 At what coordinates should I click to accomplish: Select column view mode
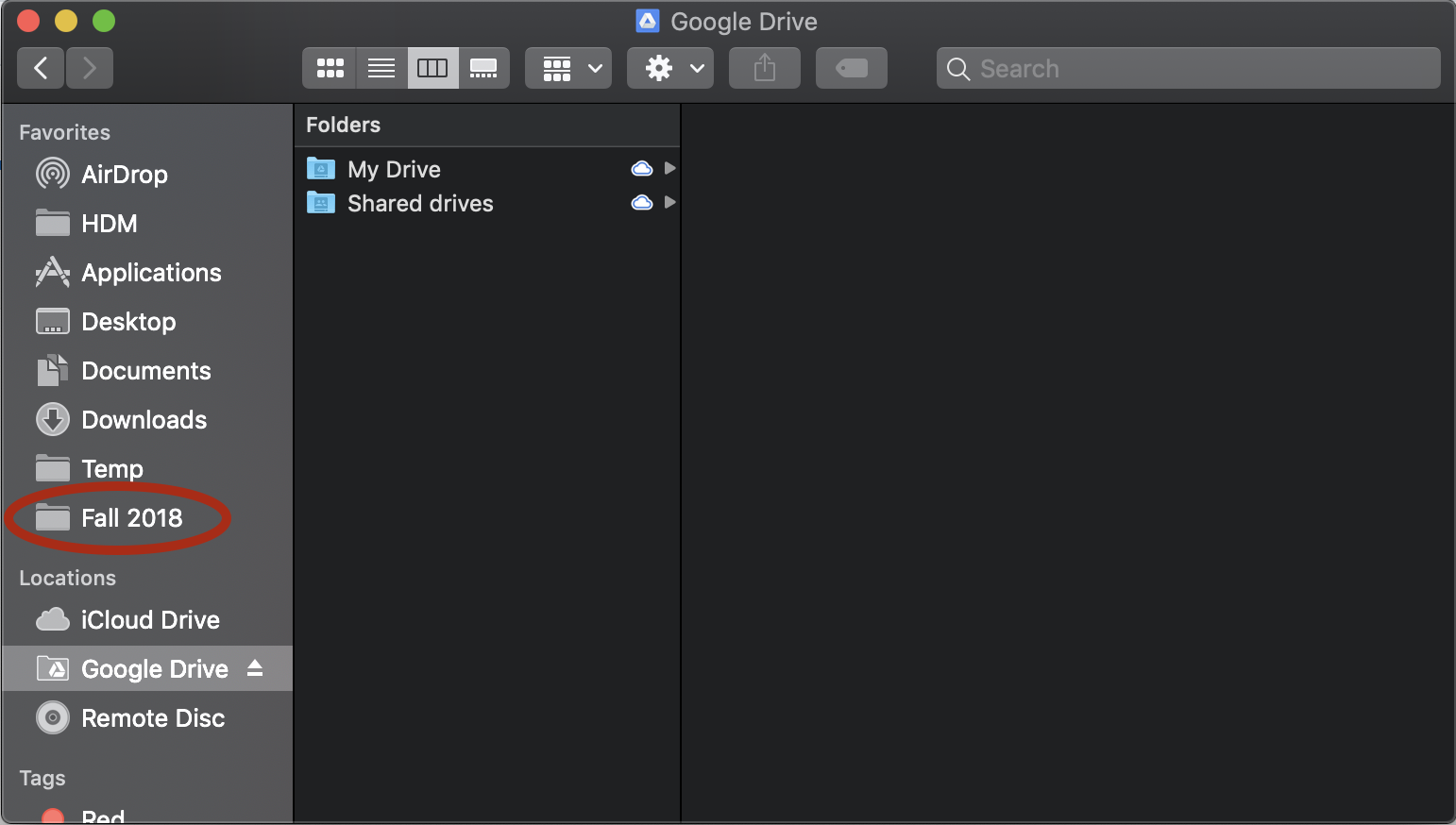click(432, 68)
